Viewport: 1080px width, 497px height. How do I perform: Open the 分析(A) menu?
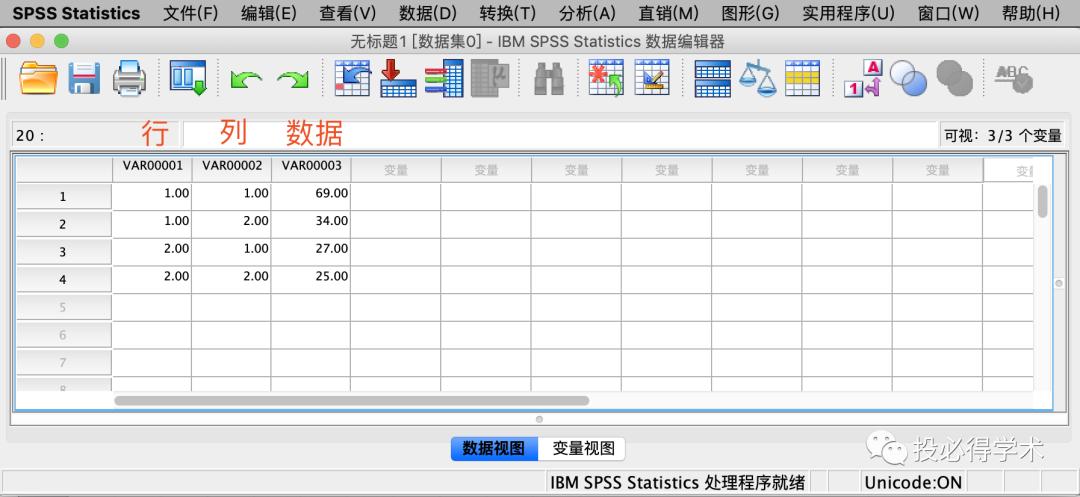[587, 13]
